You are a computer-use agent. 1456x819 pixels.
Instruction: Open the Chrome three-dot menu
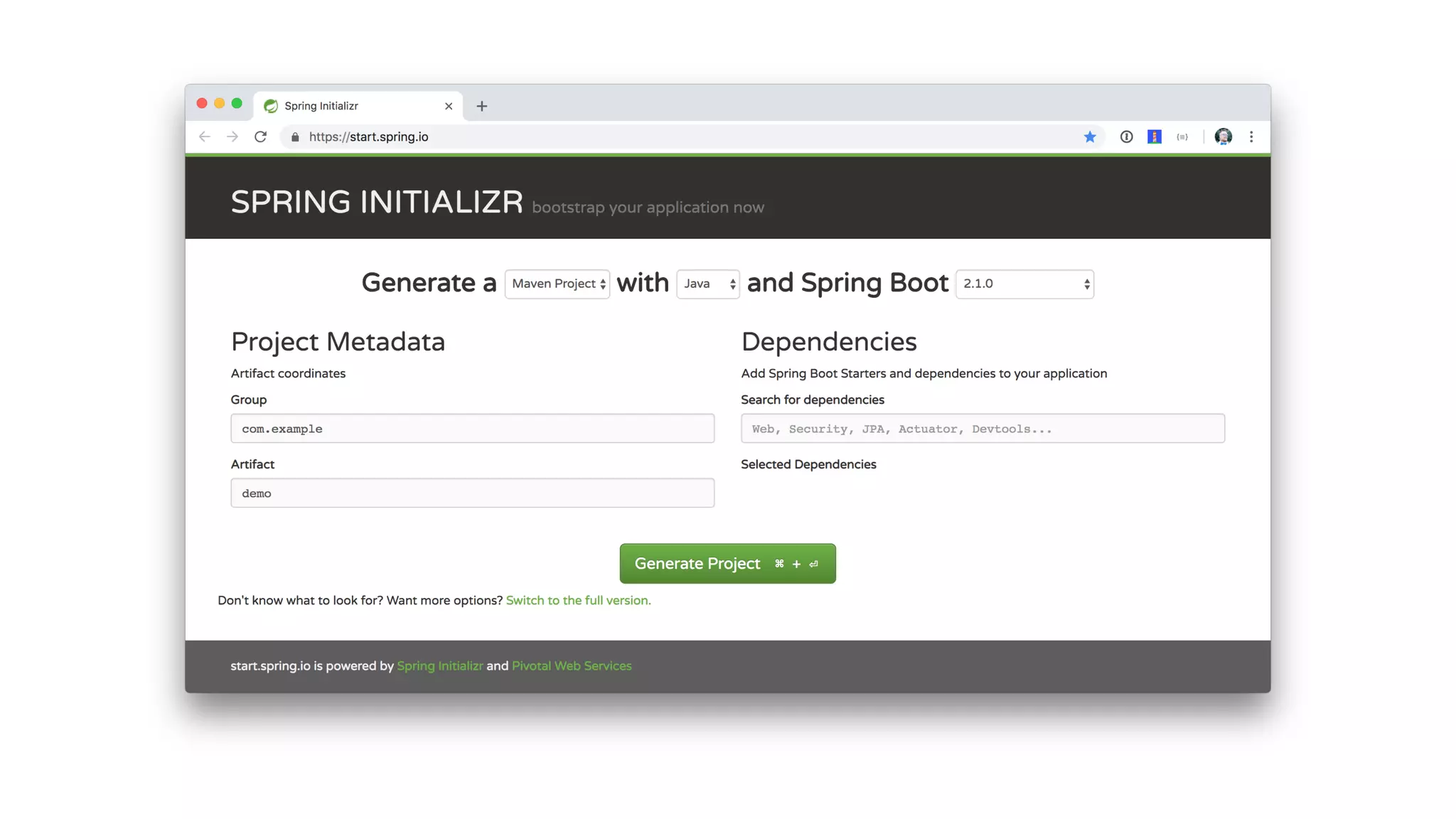click(1251, 136)
